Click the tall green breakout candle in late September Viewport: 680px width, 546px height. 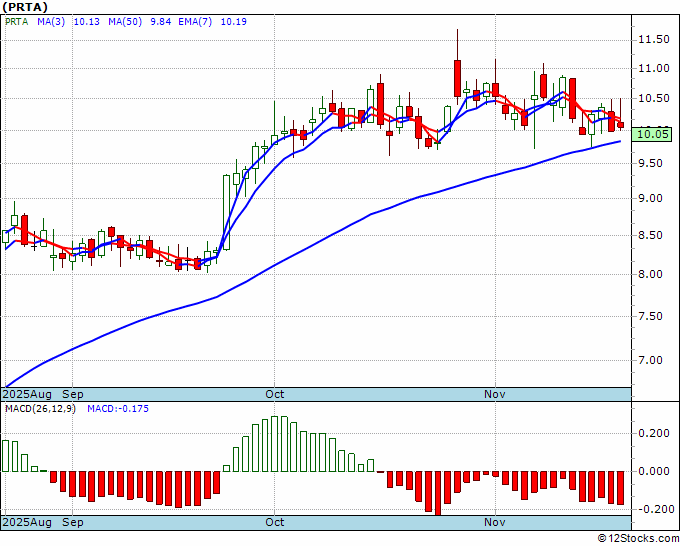click(x=226, y=212)
